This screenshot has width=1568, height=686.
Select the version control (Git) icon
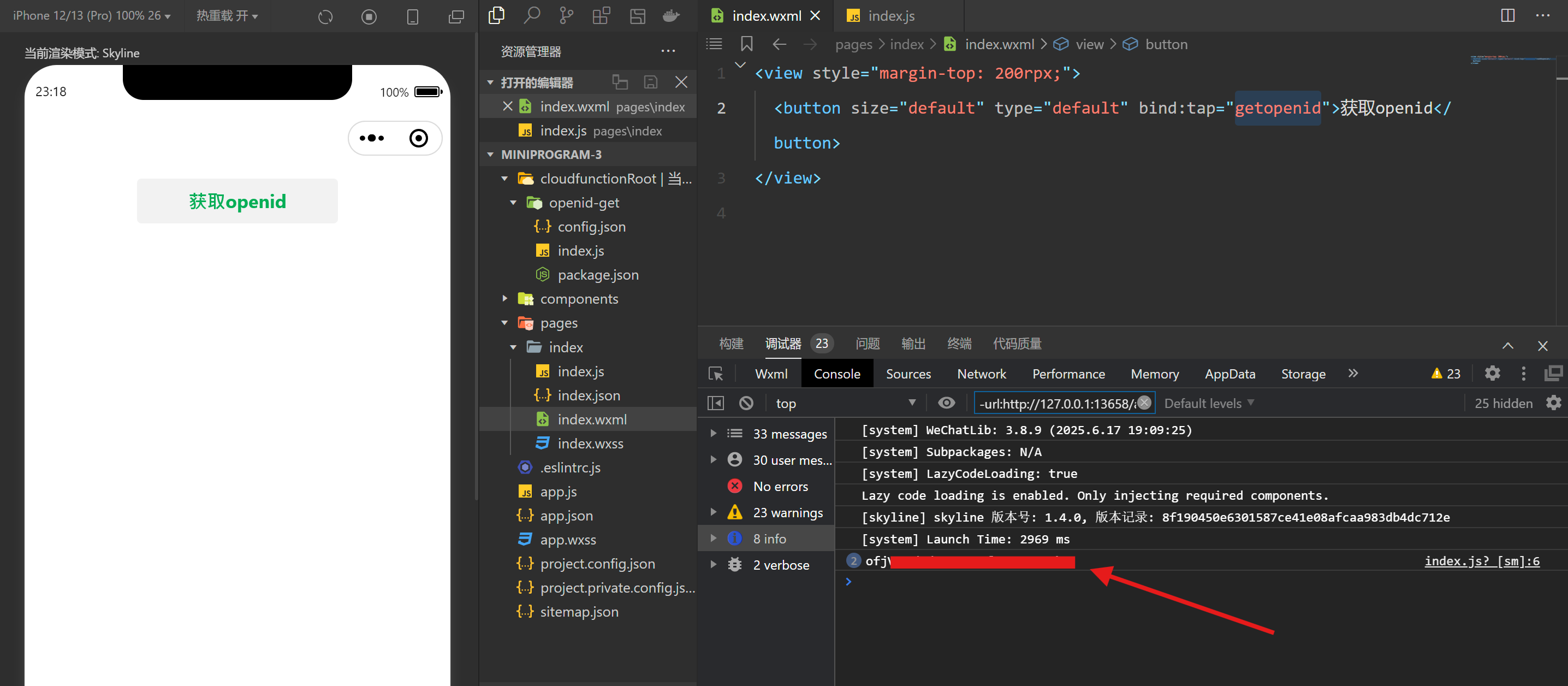[567, 16]
